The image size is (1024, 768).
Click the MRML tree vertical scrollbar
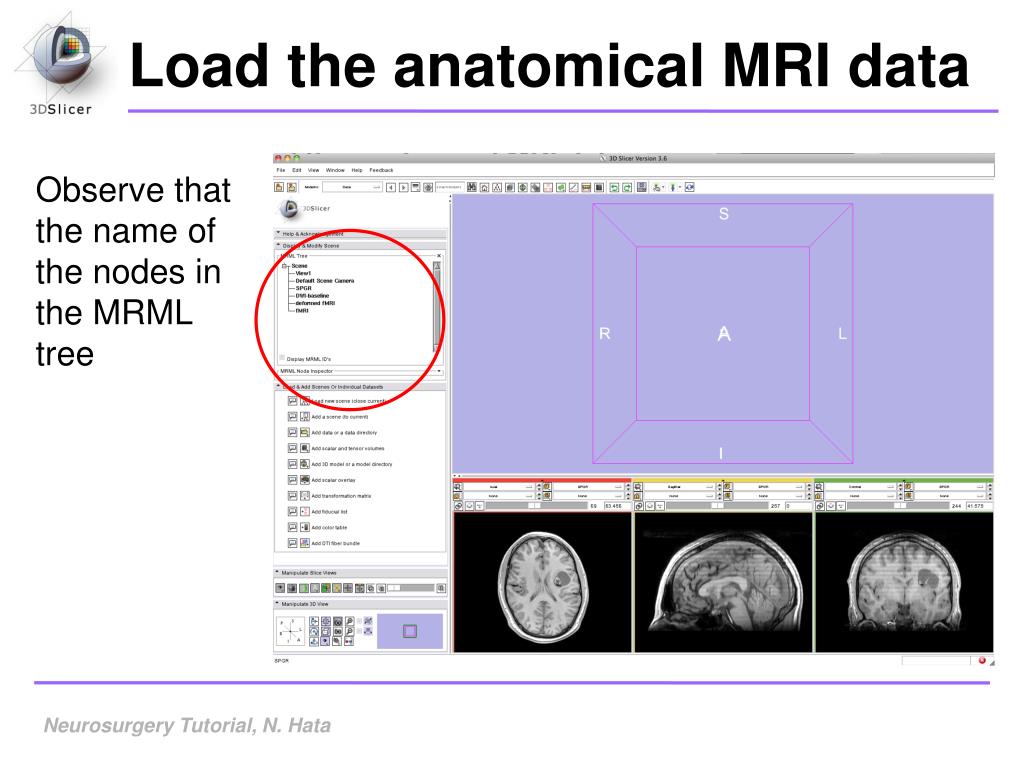(x=436, y=307)
